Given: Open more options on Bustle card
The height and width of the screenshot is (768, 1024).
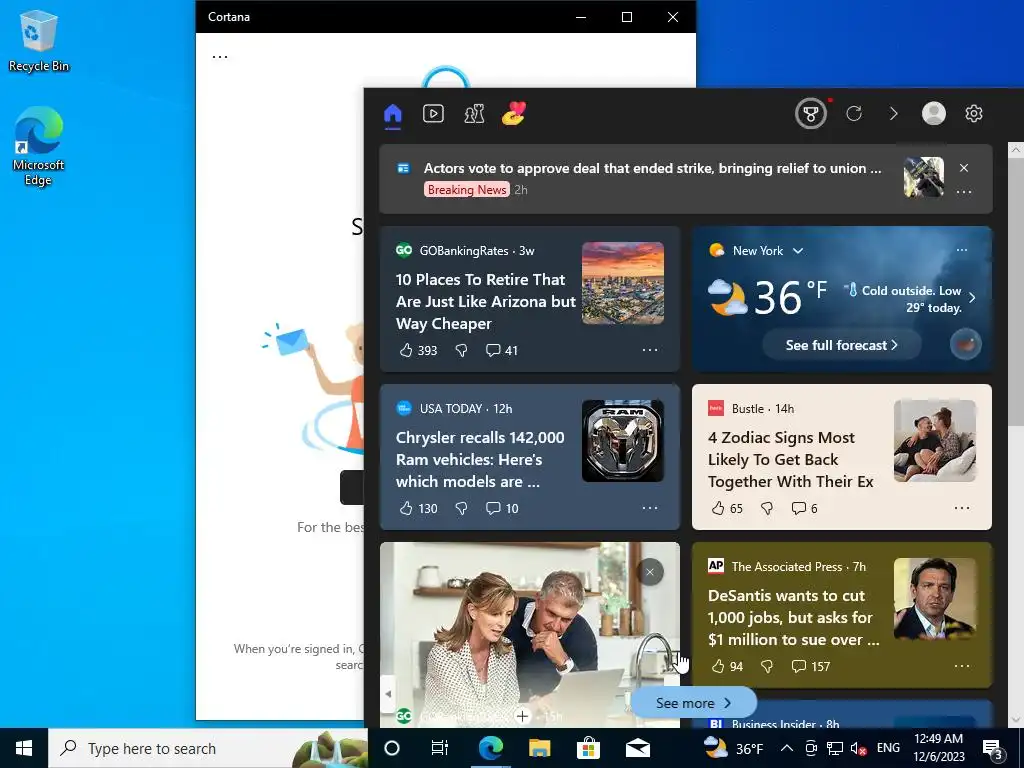Looking at the screenshot, I should [962, 508].
